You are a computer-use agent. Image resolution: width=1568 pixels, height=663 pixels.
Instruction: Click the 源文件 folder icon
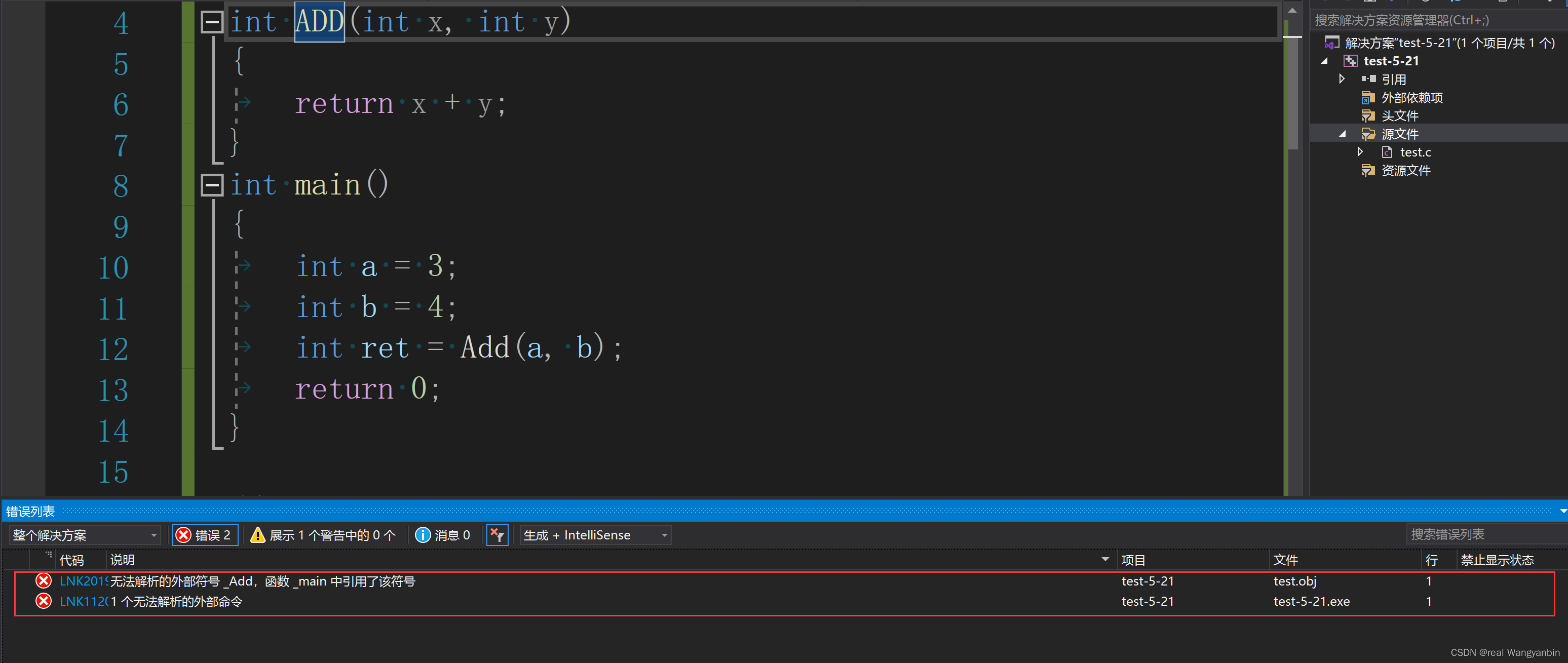point(1368,134)
